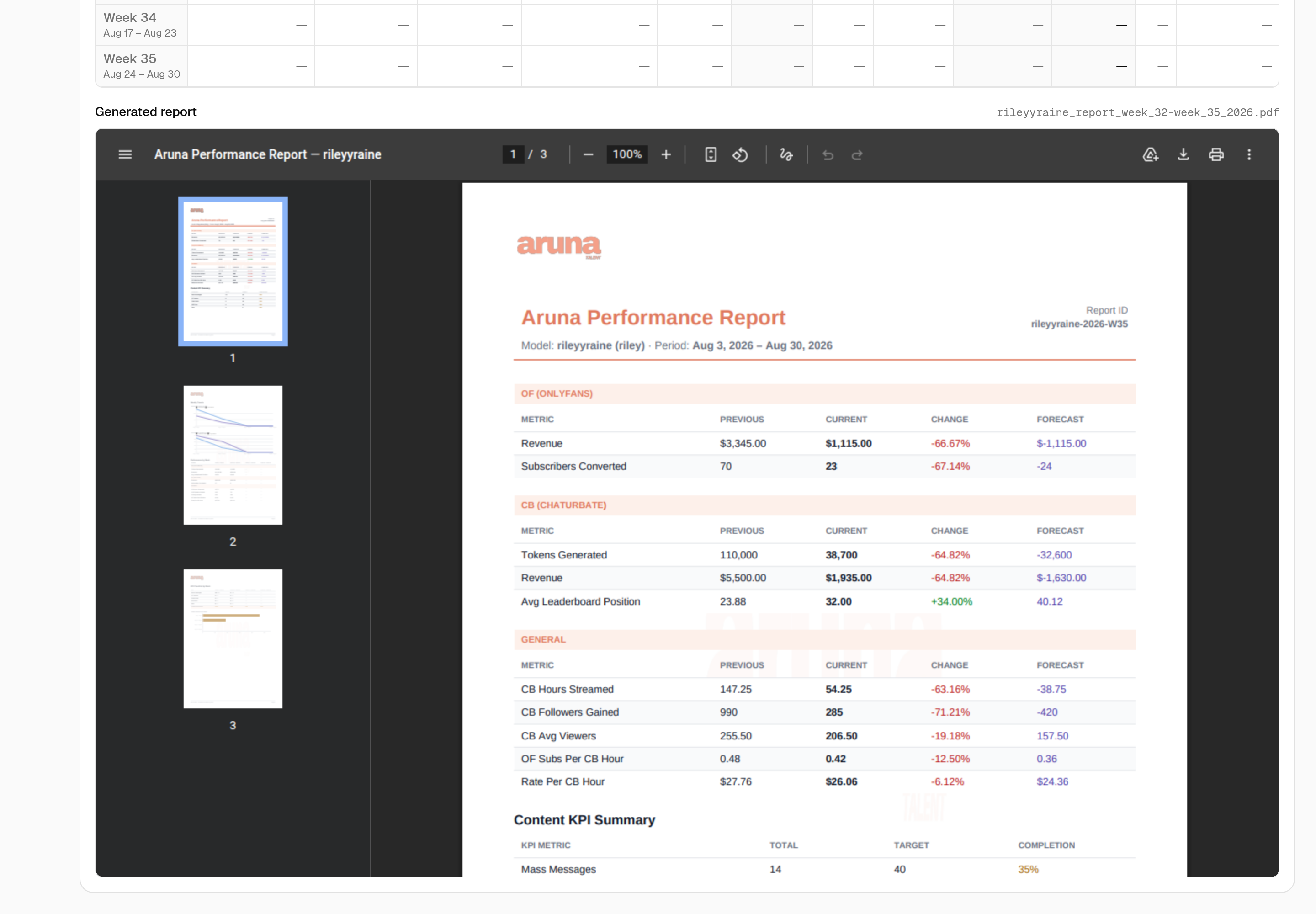Click the 'Tokens Generated' metric label
The height and width of the screenshot is (914, 1316).
563,555
